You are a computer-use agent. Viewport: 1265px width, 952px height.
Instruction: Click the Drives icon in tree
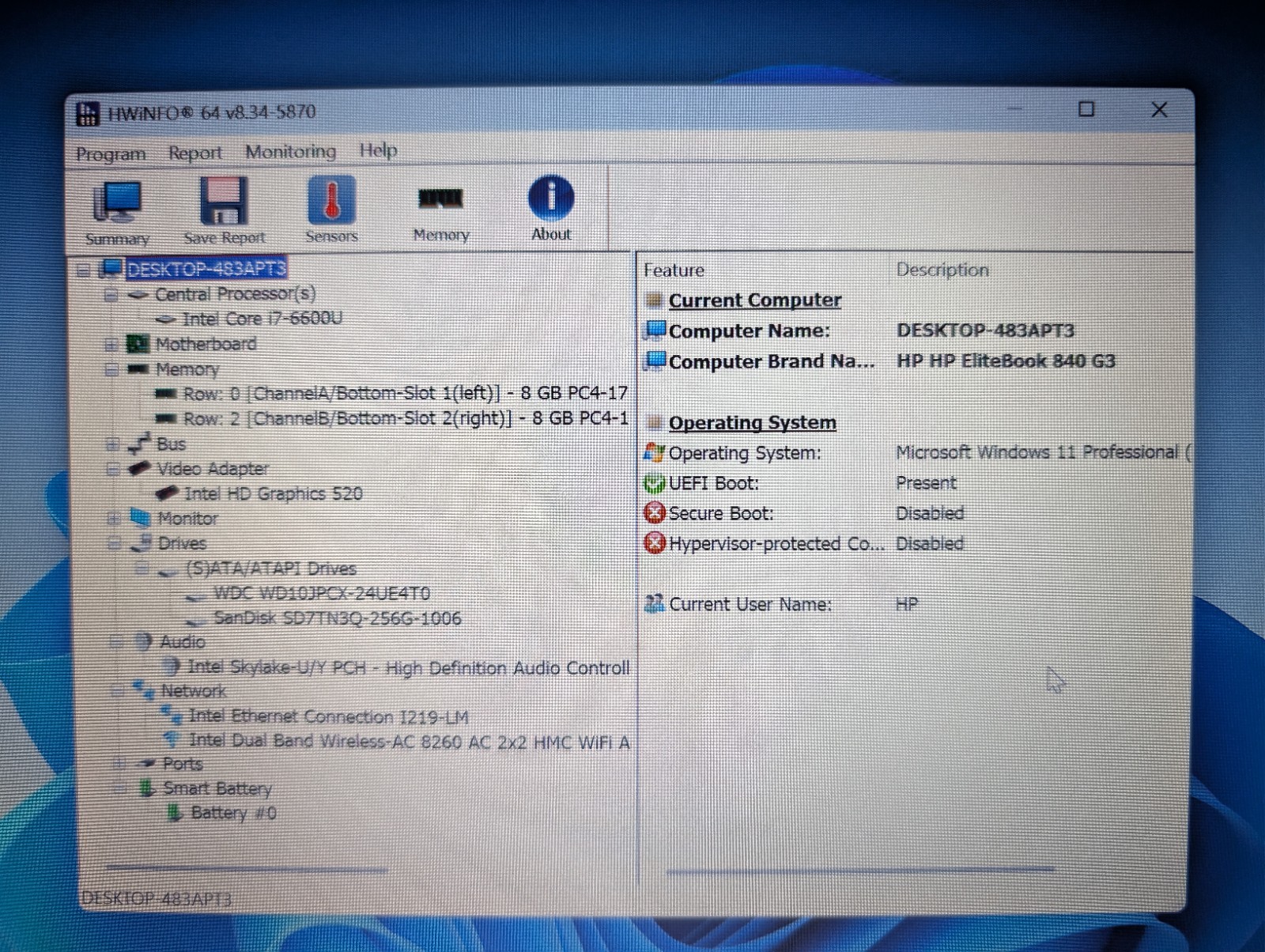[142, 543]
